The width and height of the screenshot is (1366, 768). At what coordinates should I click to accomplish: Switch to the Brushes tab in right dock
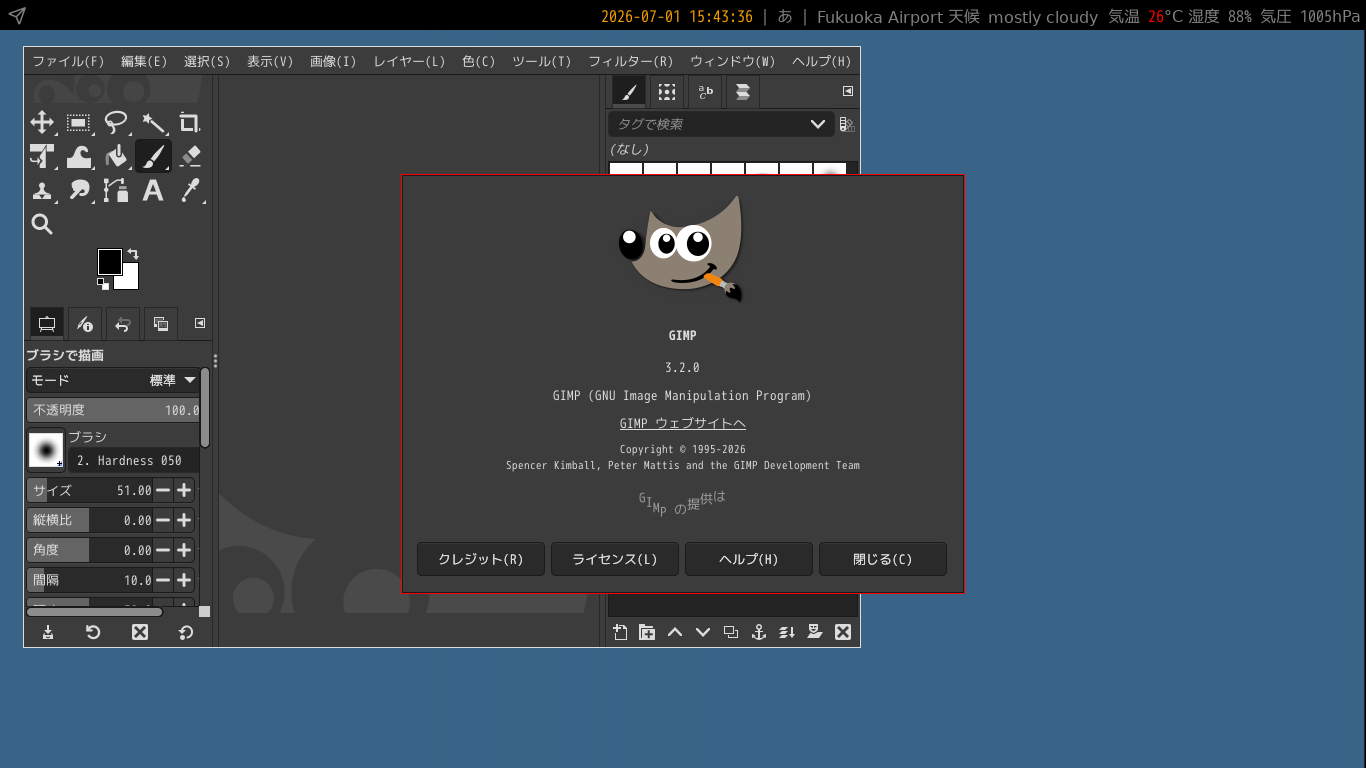coord(629,92)
